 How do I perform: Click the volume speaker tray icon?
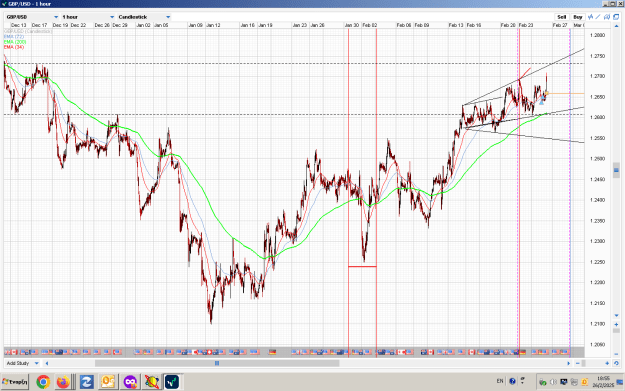[x=553, y=382]
